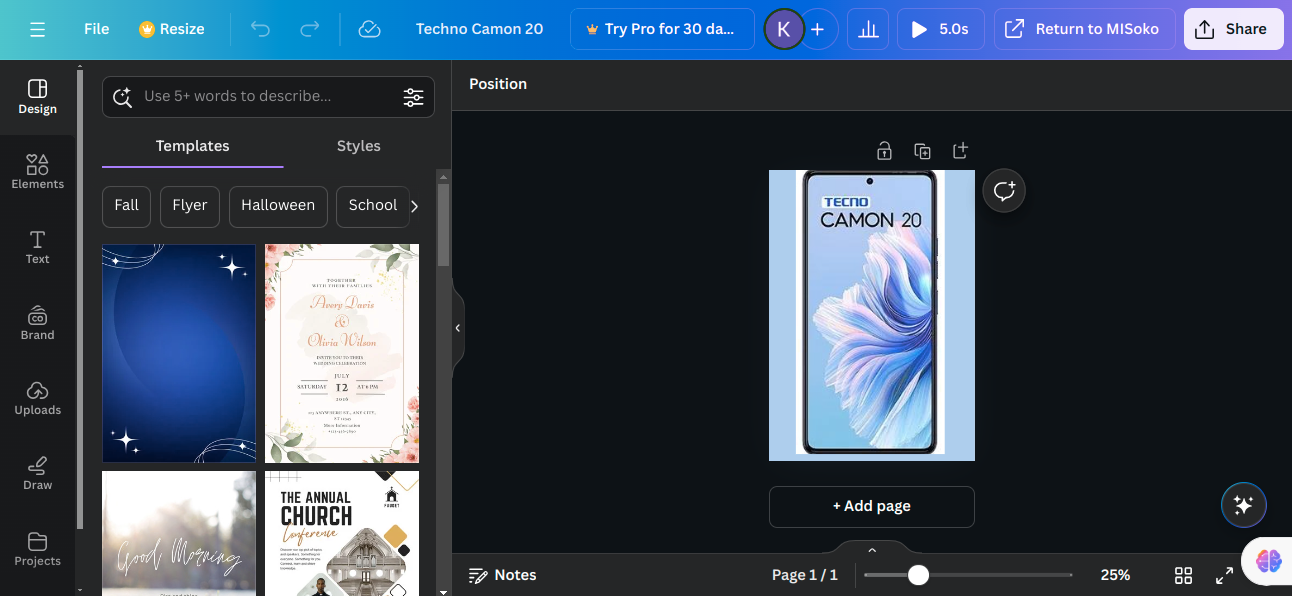Open the Projects sidebar panel
This screenshot has width=1292, height=596.
tap(37, 549)
